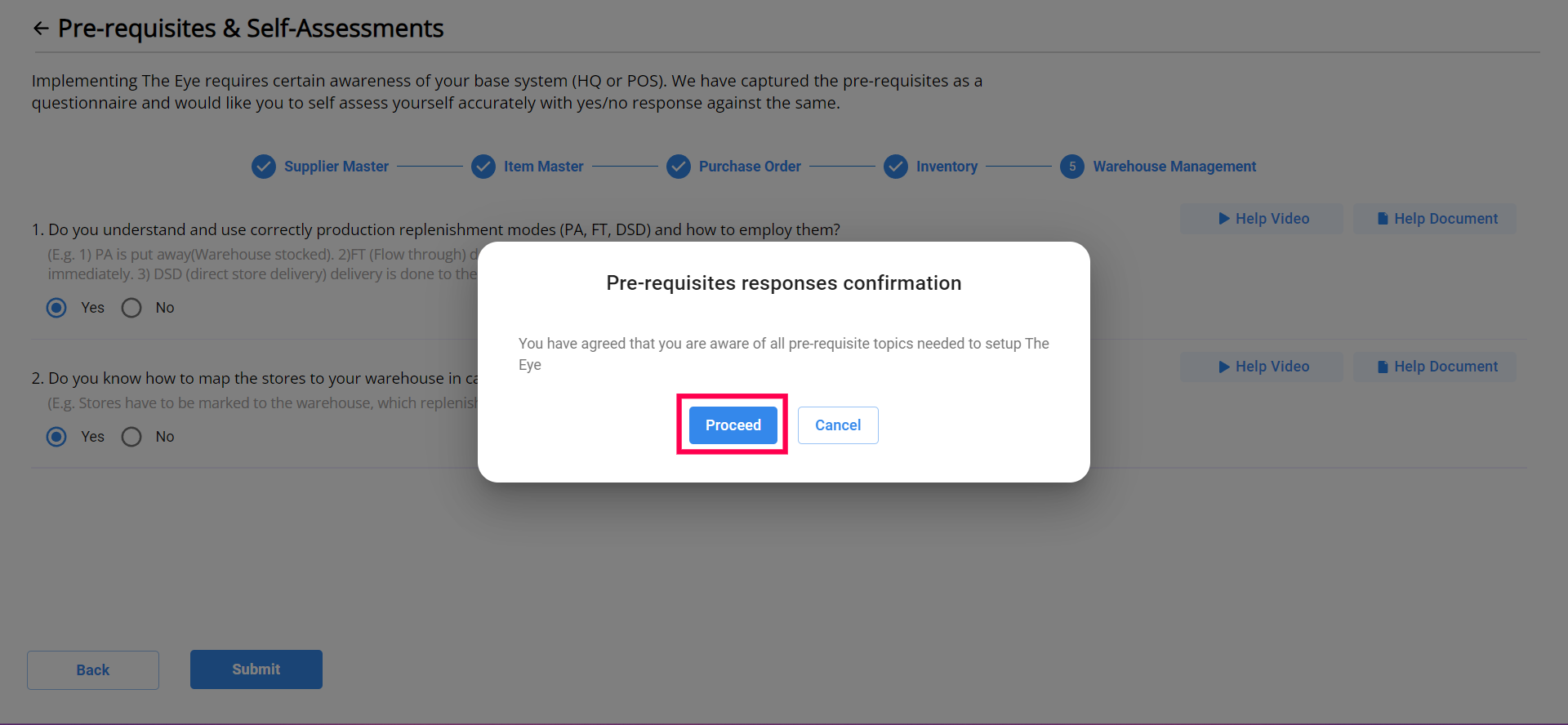Click the Purchase Order step checkmark icon
Viewport: 1568px width, 725px height.
click(679, 167)
